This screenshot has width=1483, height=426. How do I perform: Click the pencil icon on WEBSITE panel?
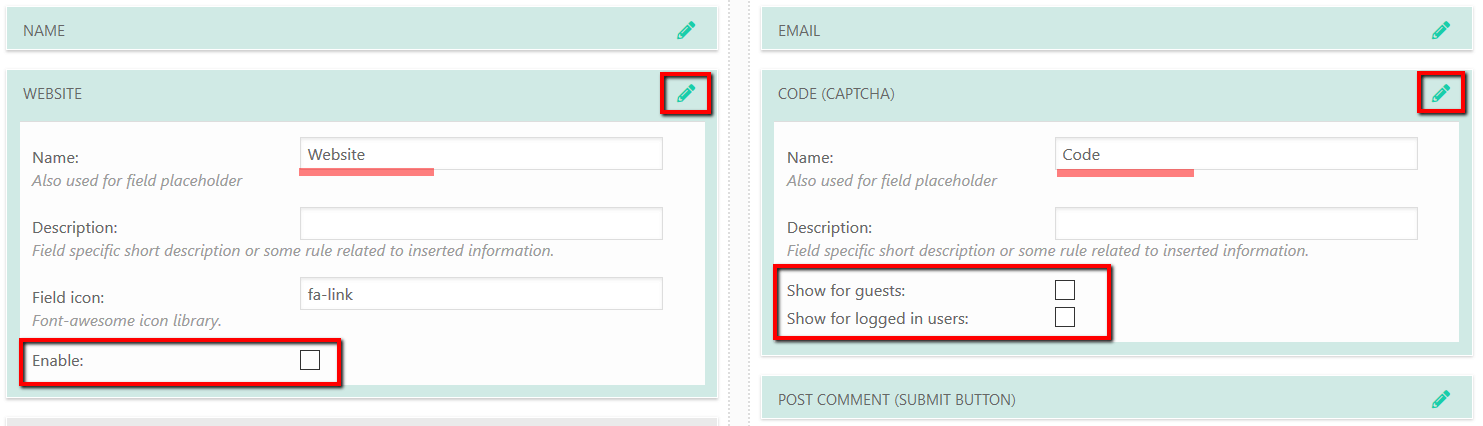coord(686,94)
